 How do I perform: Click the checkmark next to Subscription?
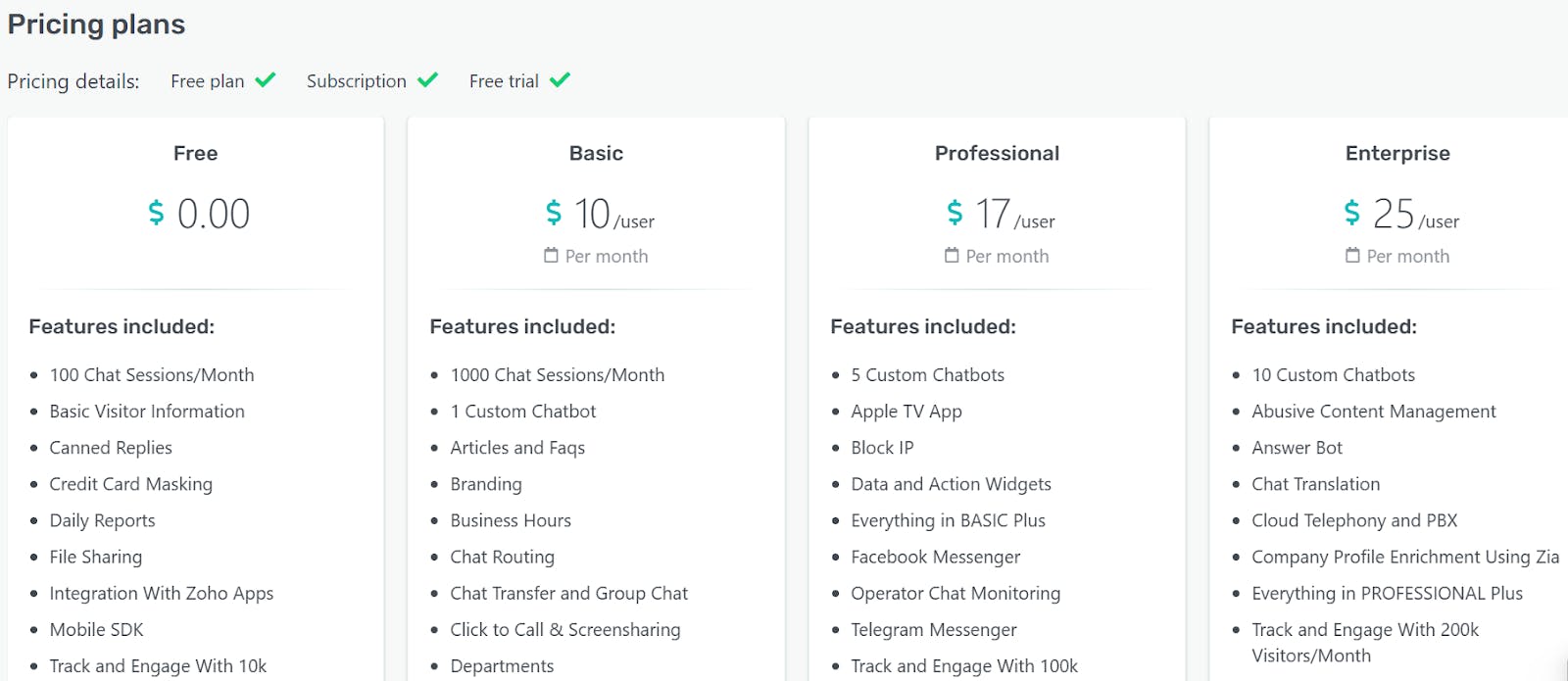pos(427,80)
